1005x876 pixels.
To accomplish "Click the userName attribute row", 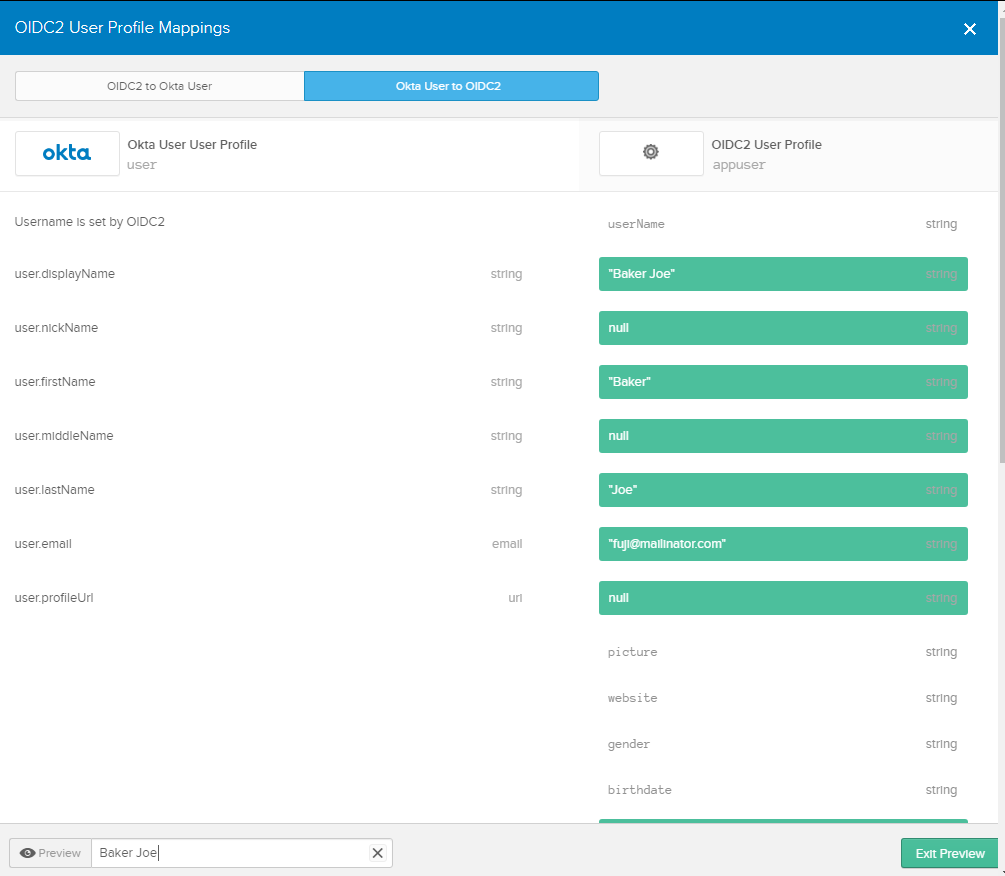I will point(783,224).
